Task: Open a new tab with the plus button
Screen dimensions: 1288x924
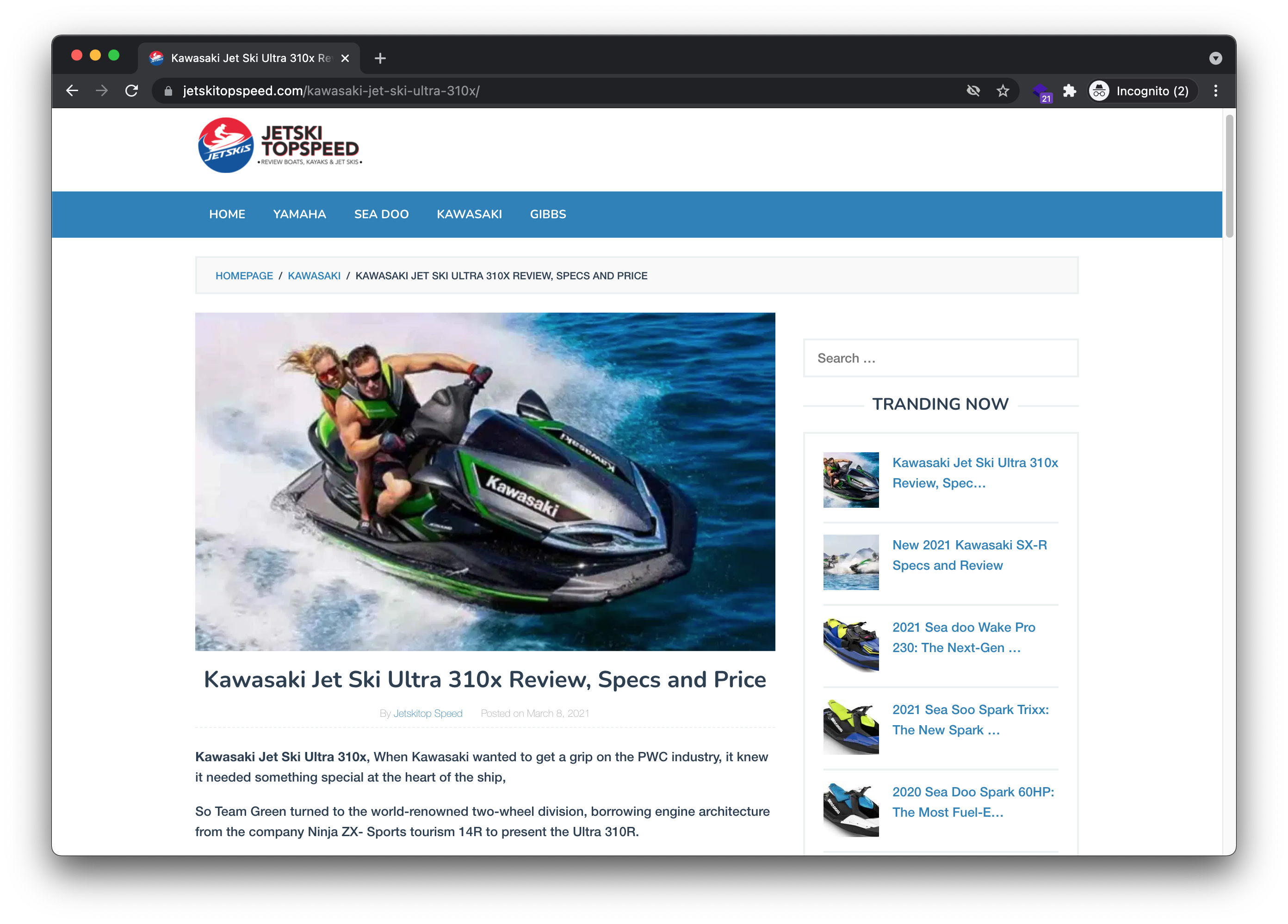Action: click(380, 58)
